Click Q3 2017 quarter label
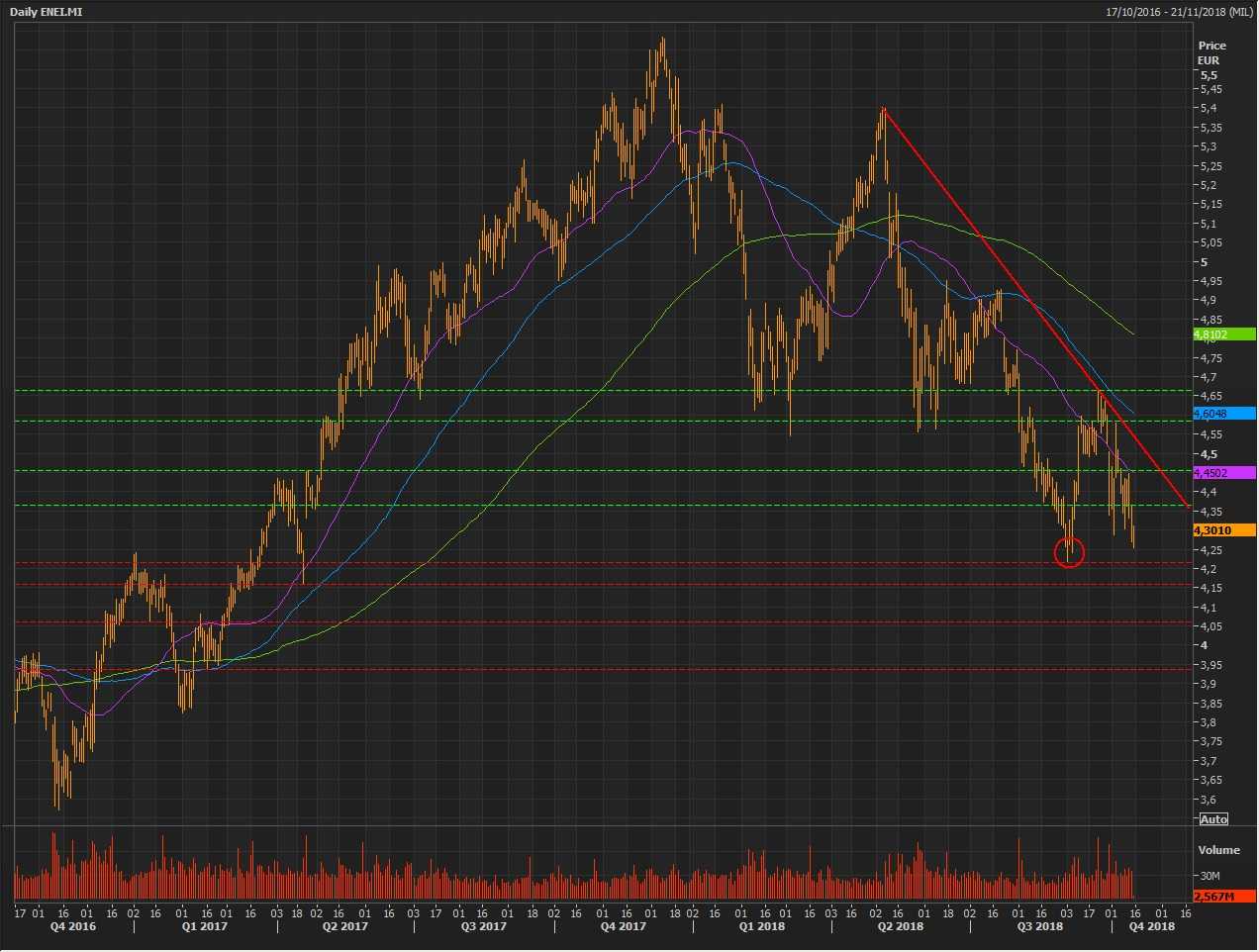The image size is (1259, 952). [483, 926]
